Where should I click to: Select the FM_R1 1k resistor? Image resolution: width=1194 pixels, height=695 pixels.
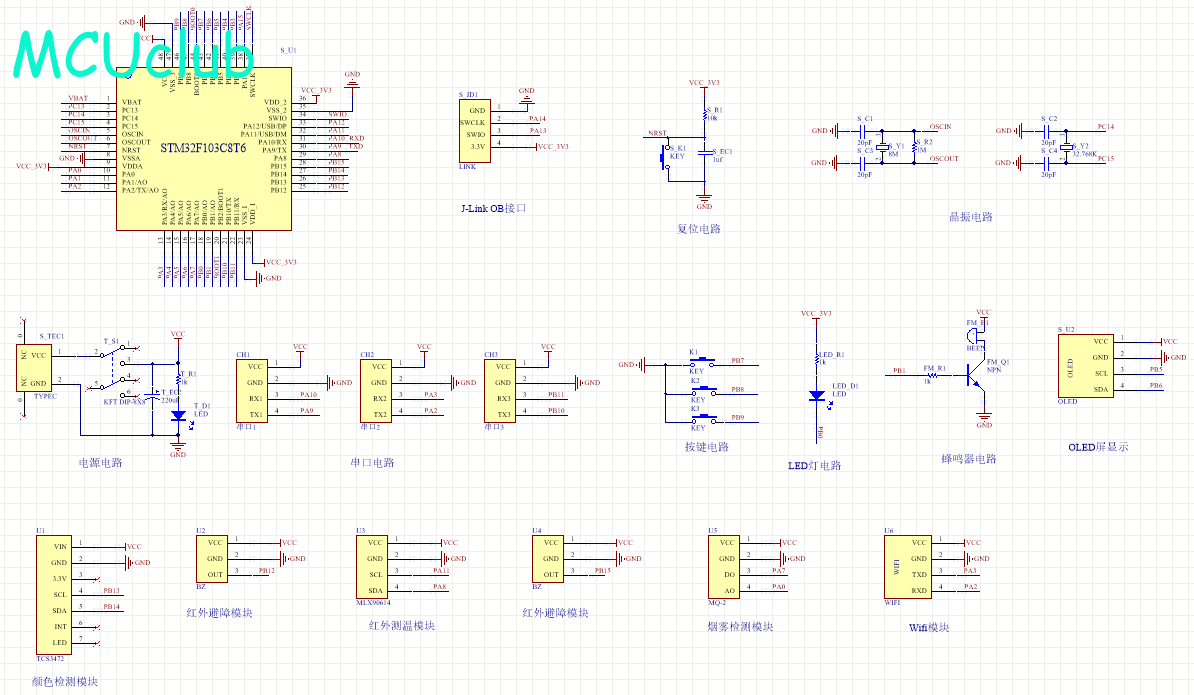pos(928,372)
